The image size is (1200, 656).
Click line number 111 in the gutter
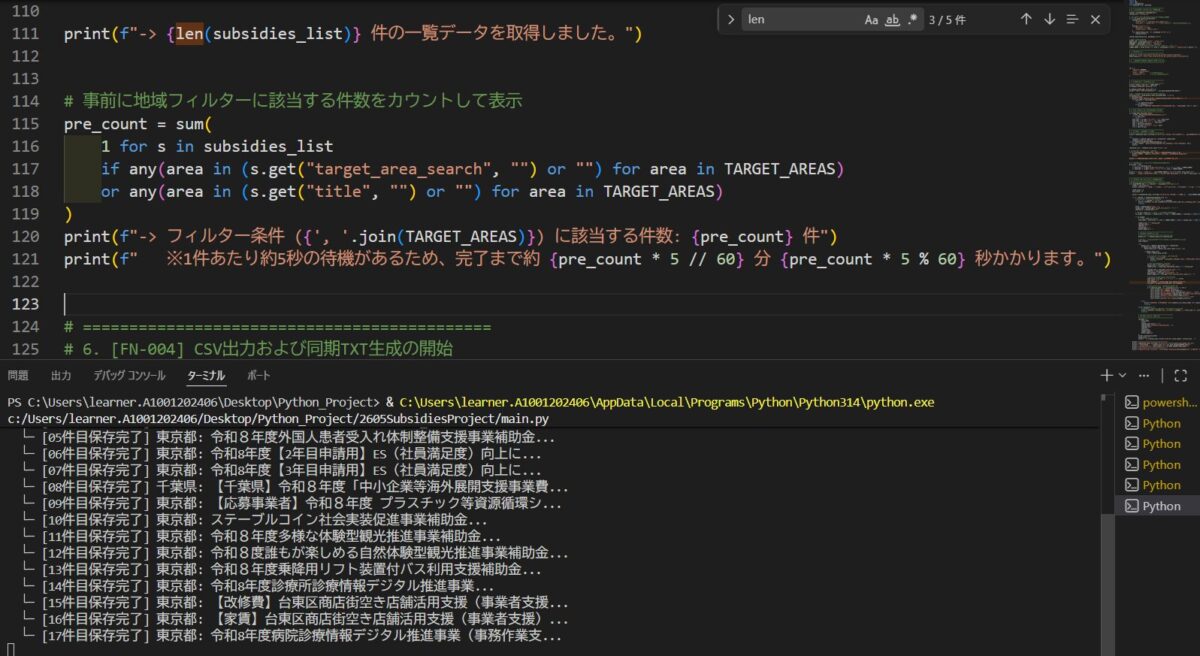(x=24, y=34)
